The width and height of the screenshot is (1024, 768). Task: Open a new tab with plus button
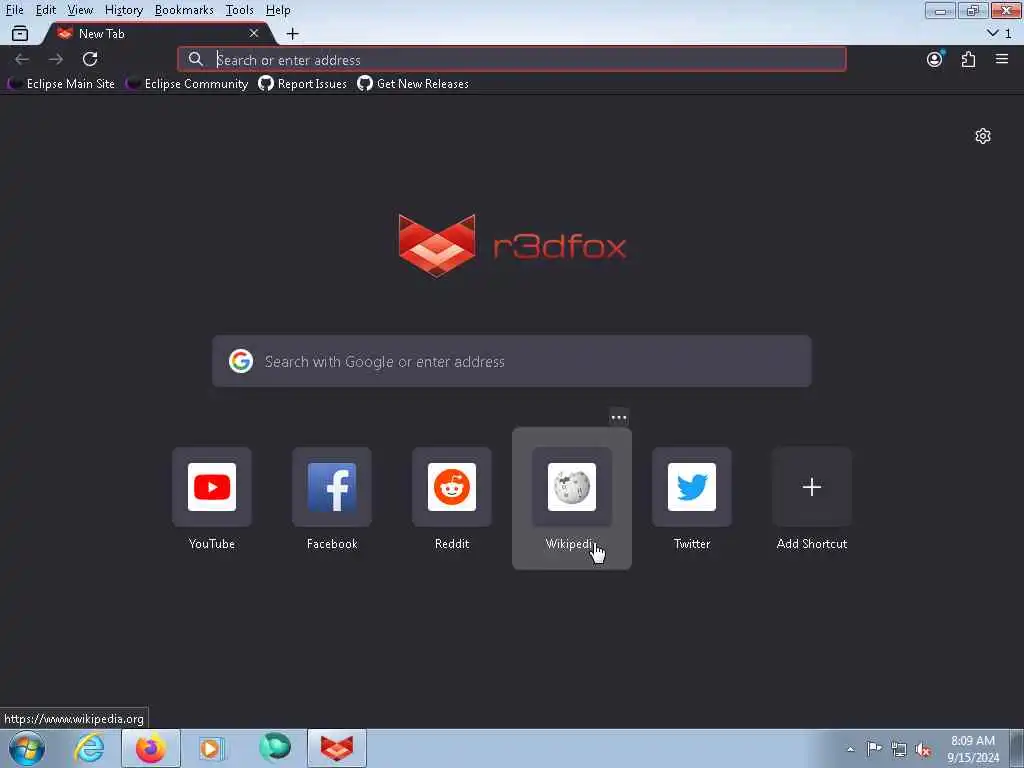click(x=293, y=33)
